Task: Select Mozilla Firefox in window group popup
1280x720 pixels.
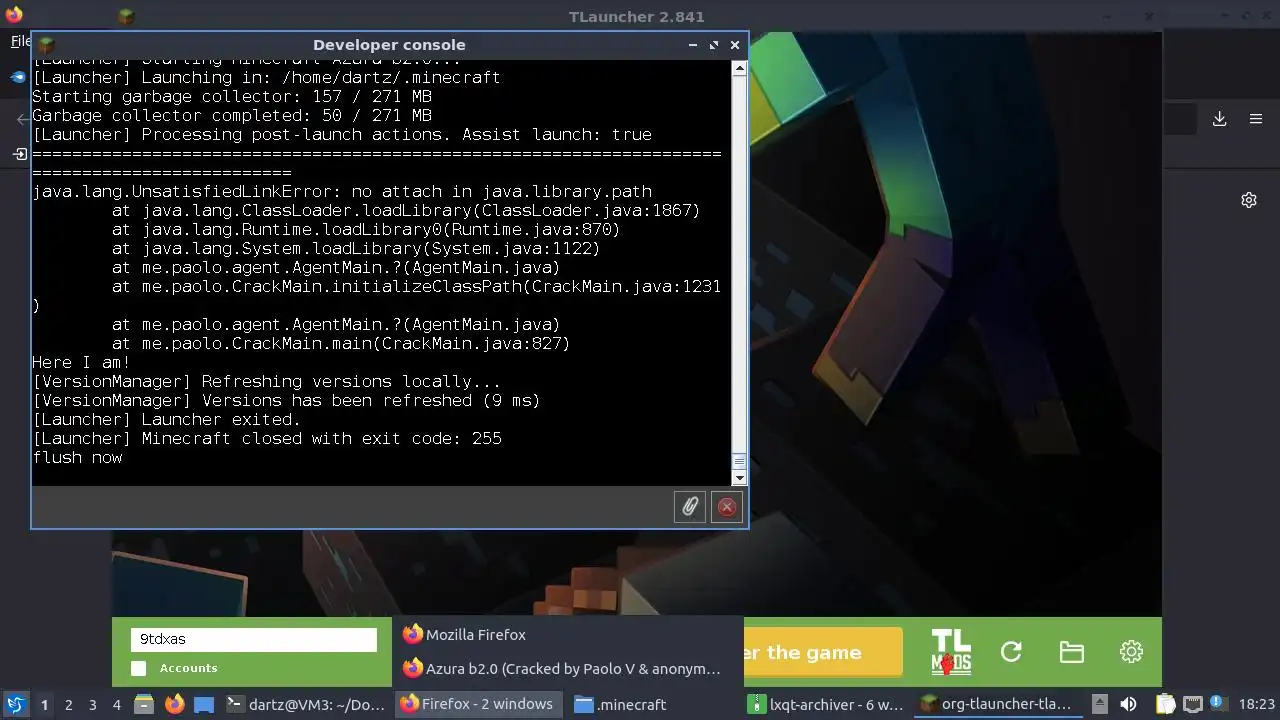Action: click(567, 634)
